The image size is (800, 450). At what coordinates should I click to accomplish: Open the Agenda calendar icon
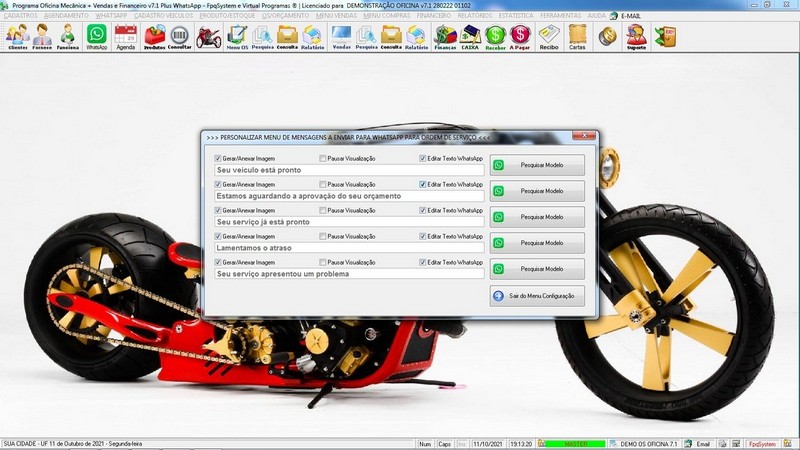pos(126,37)
